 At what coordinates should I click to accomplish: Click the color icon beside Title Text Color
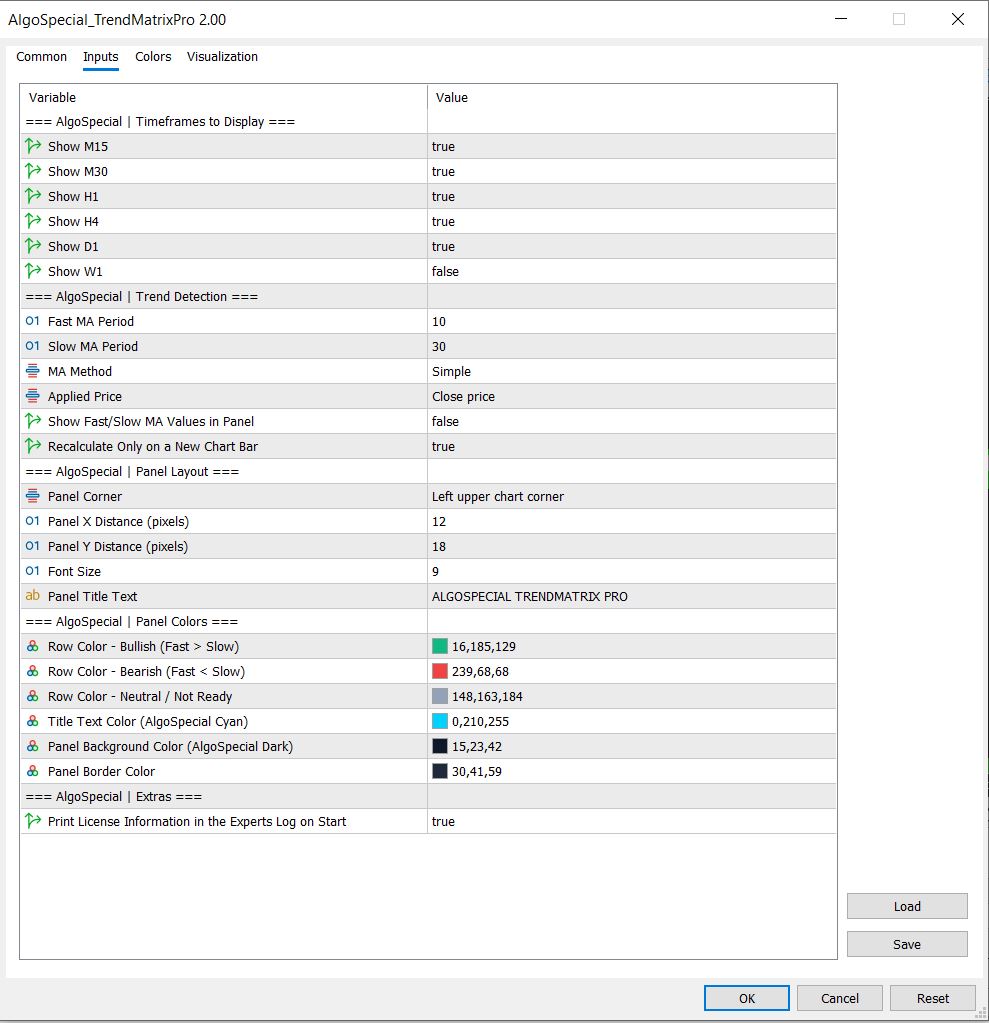pos(33,721)
